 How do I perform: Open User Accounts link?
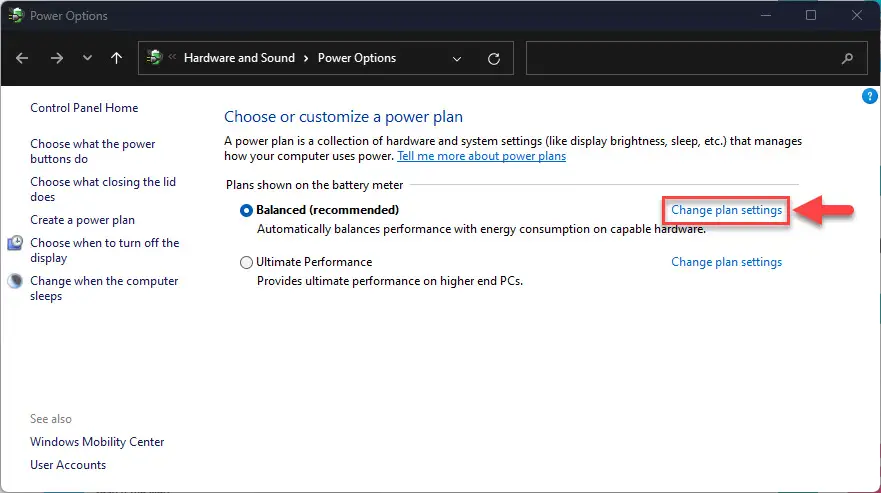pos(68,465)
